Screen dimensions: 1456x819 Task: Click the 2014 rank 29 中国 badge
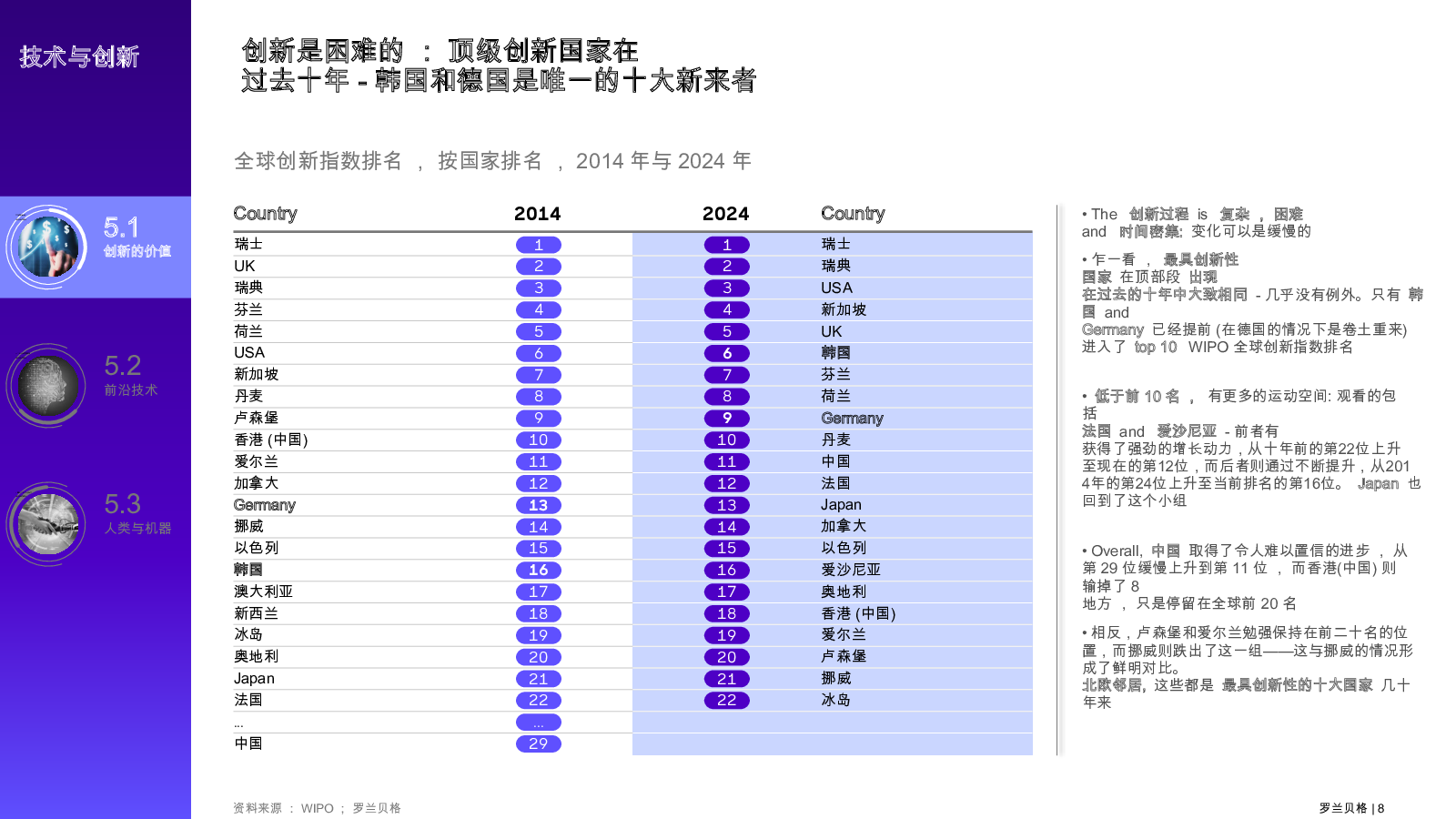[x=539, y=743]
